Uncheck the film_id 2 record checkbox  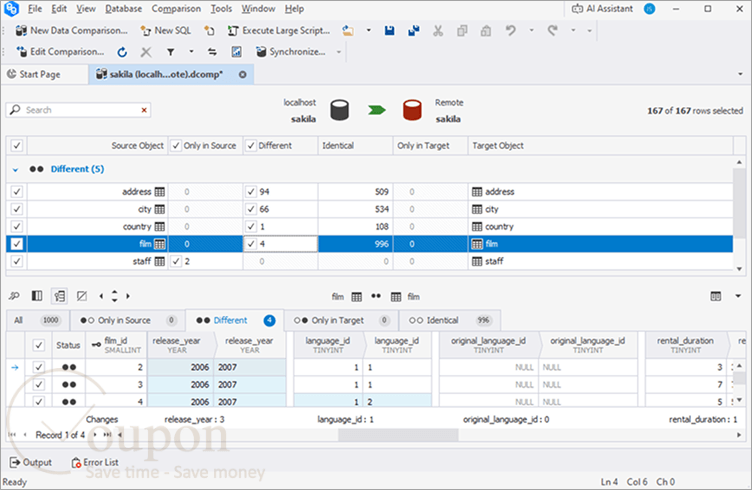click(x=38, y=367)
